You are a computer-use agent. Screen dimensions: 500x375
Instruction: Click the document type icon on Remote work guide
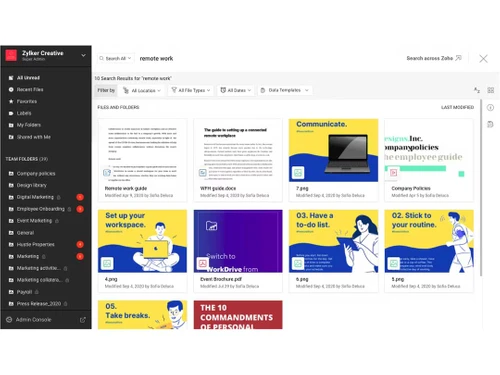[107, 172]
